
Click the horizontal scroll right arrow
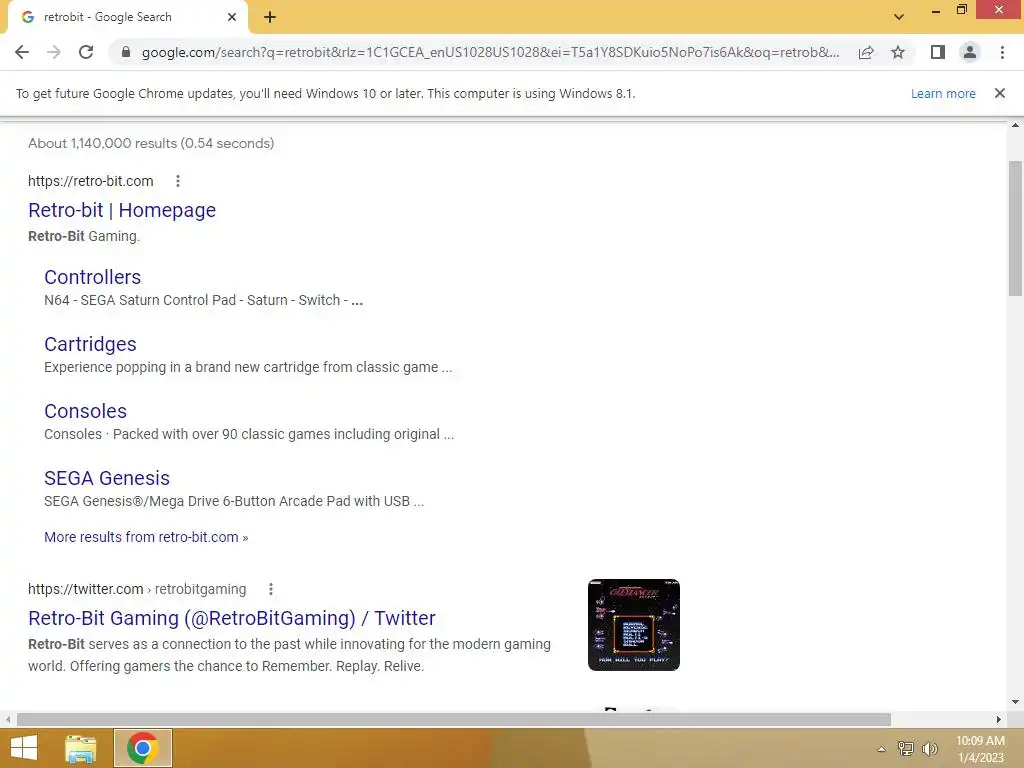click(999, 719)
